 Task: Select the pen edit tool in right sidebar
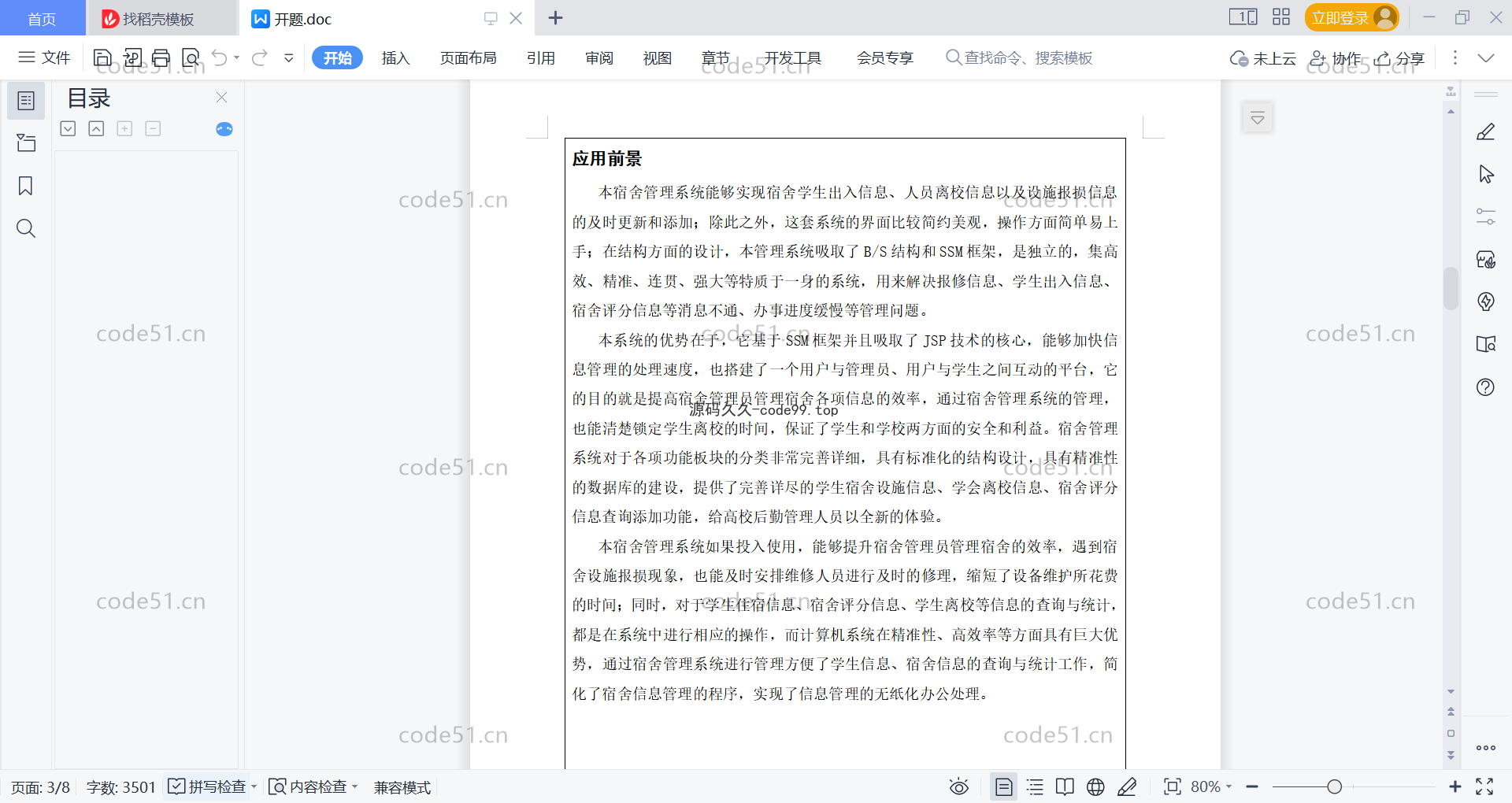coord(1486,131)
